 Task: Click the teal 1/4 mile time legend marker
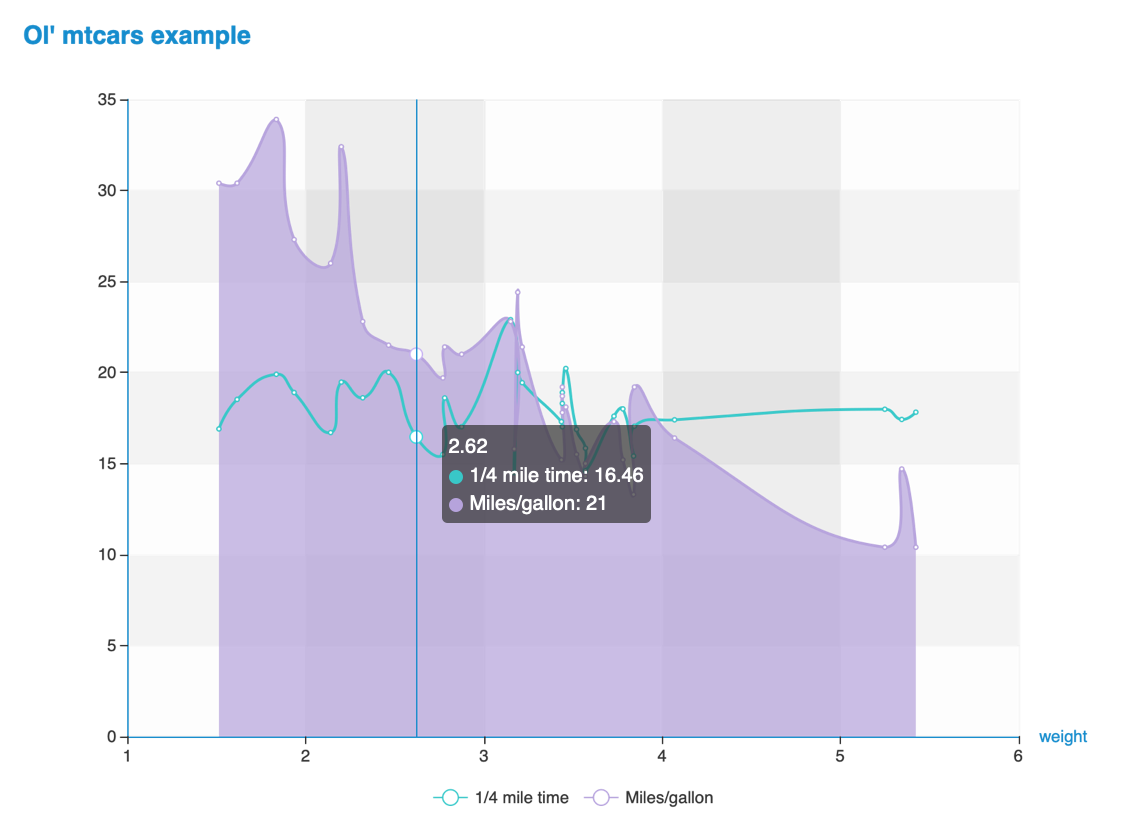pyautogui.click(x=451, y=797)
